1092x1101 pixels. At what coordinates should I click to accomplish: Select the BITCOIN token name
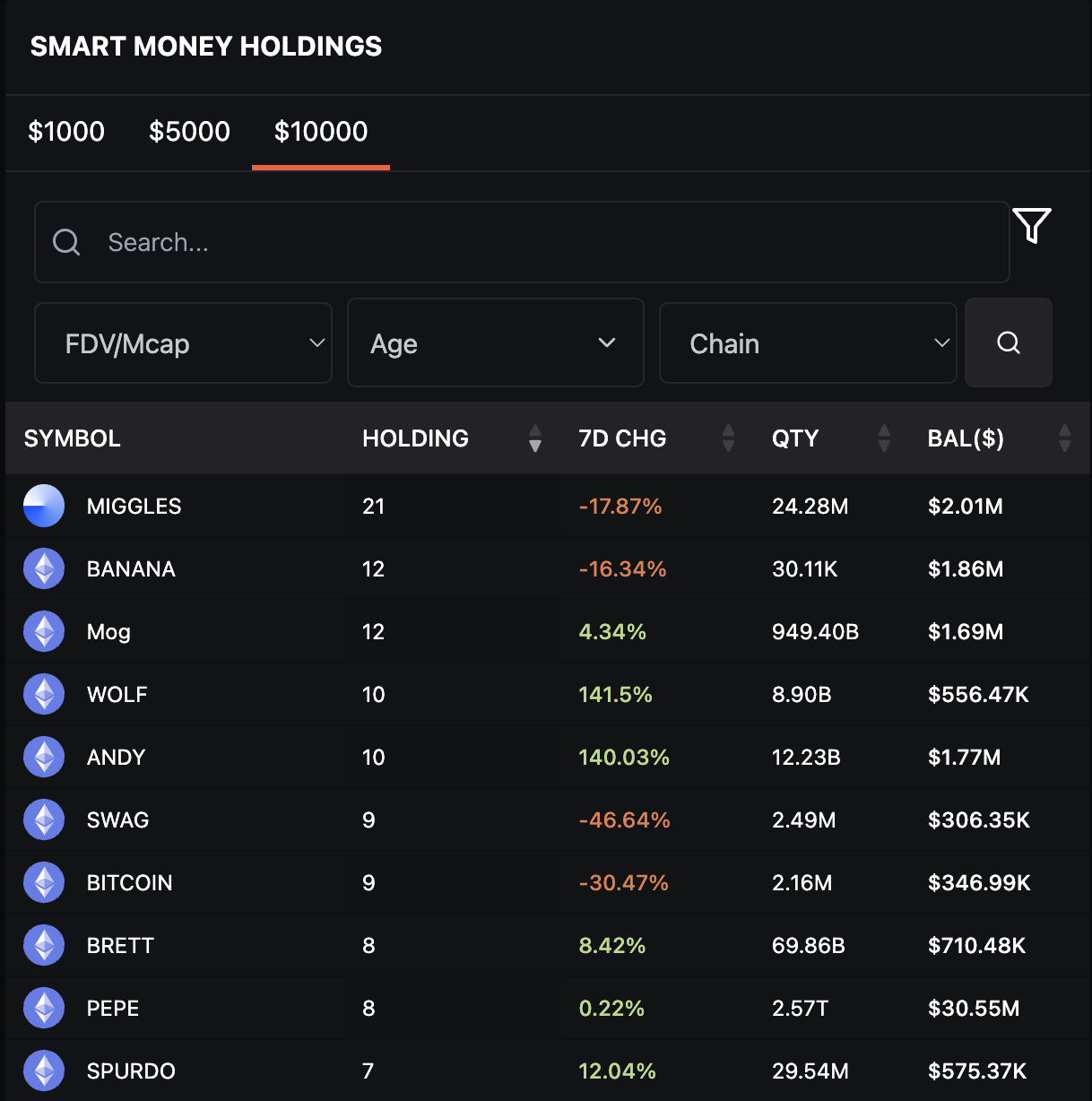point(129,883)
